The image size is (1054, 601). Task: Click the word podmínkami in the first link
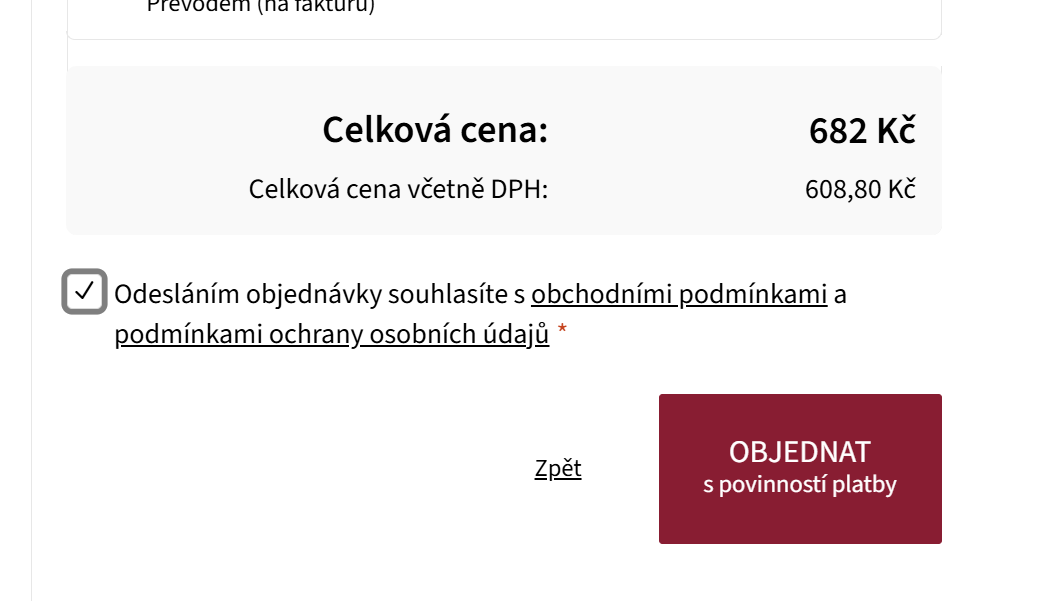[753, 294]
